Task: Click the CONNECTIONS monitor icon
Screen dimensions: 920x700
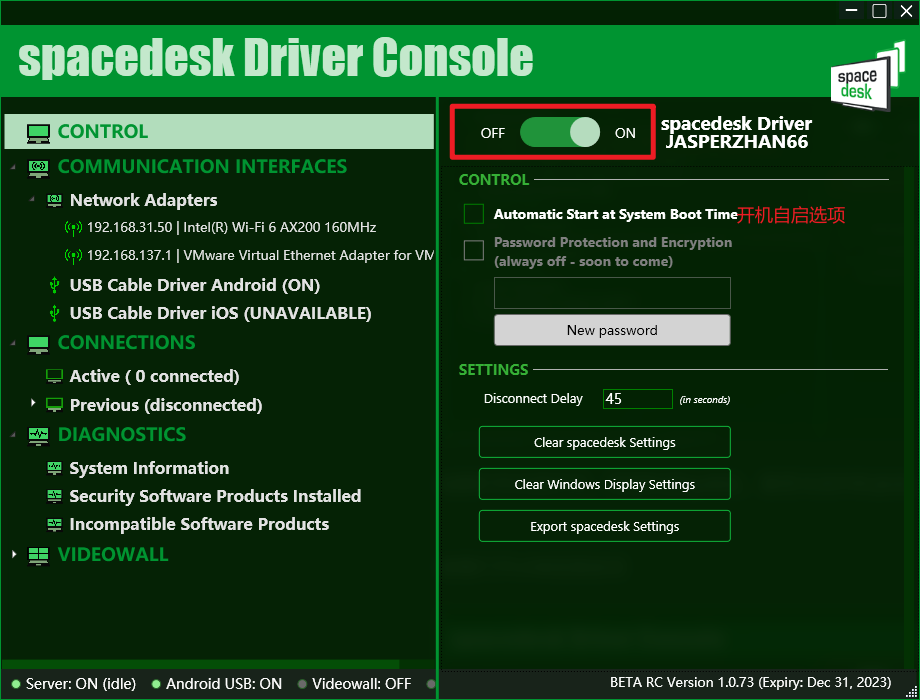Action: (x=39, y=344)
